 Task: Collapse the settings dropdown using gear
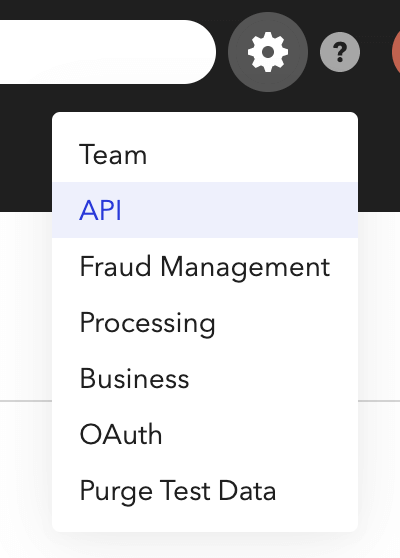click(x=268, y=52)
